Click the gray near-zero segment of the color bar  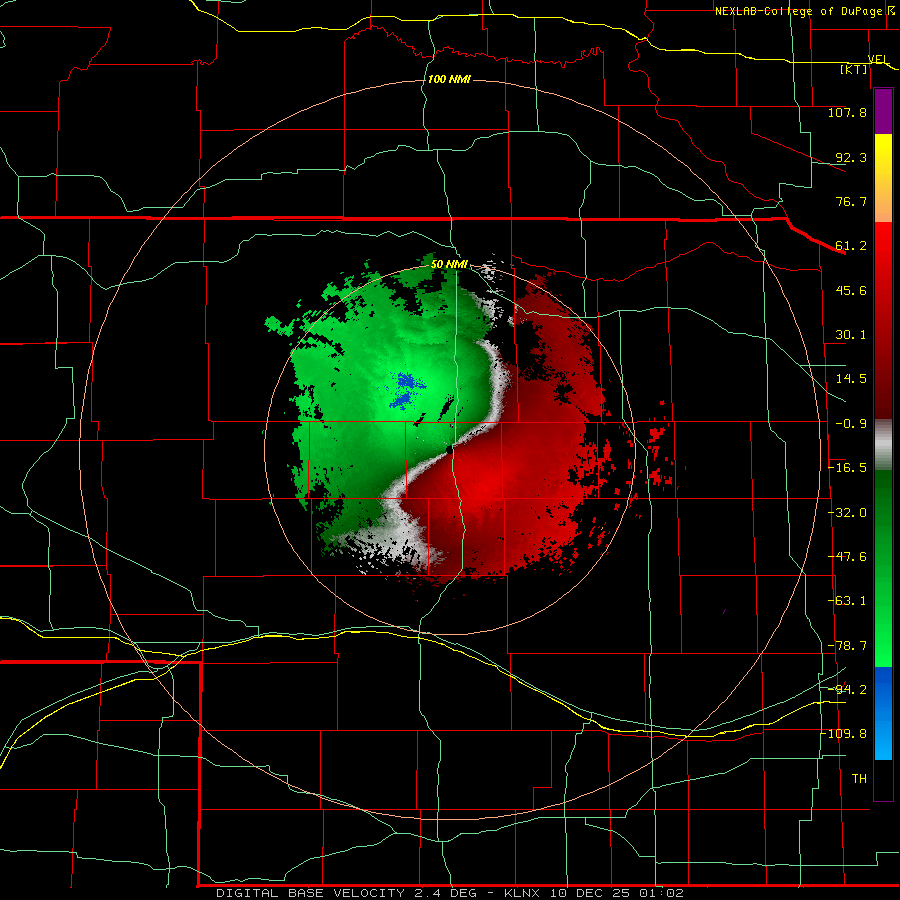[883, 445]
